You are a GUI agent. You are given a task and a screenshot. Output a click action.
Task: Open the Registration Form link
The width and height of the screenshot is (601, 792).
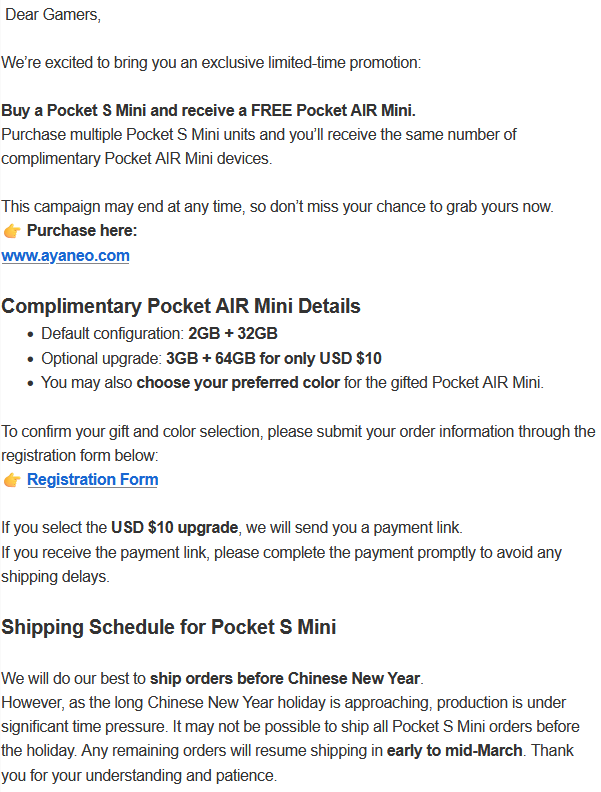click(92, 479)
